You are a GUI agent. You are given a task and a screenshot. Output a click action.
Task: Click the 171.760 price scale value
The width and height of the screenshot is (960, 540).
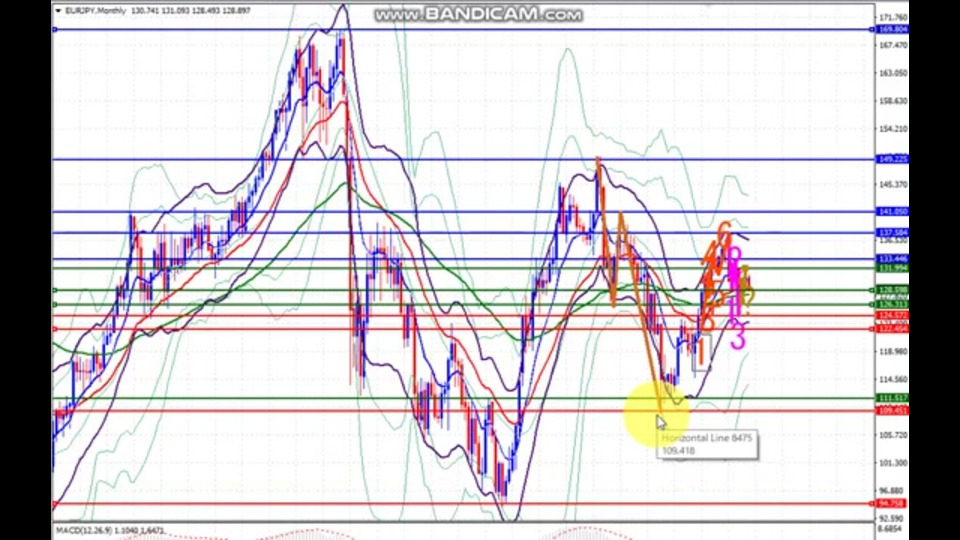(893, 17)
